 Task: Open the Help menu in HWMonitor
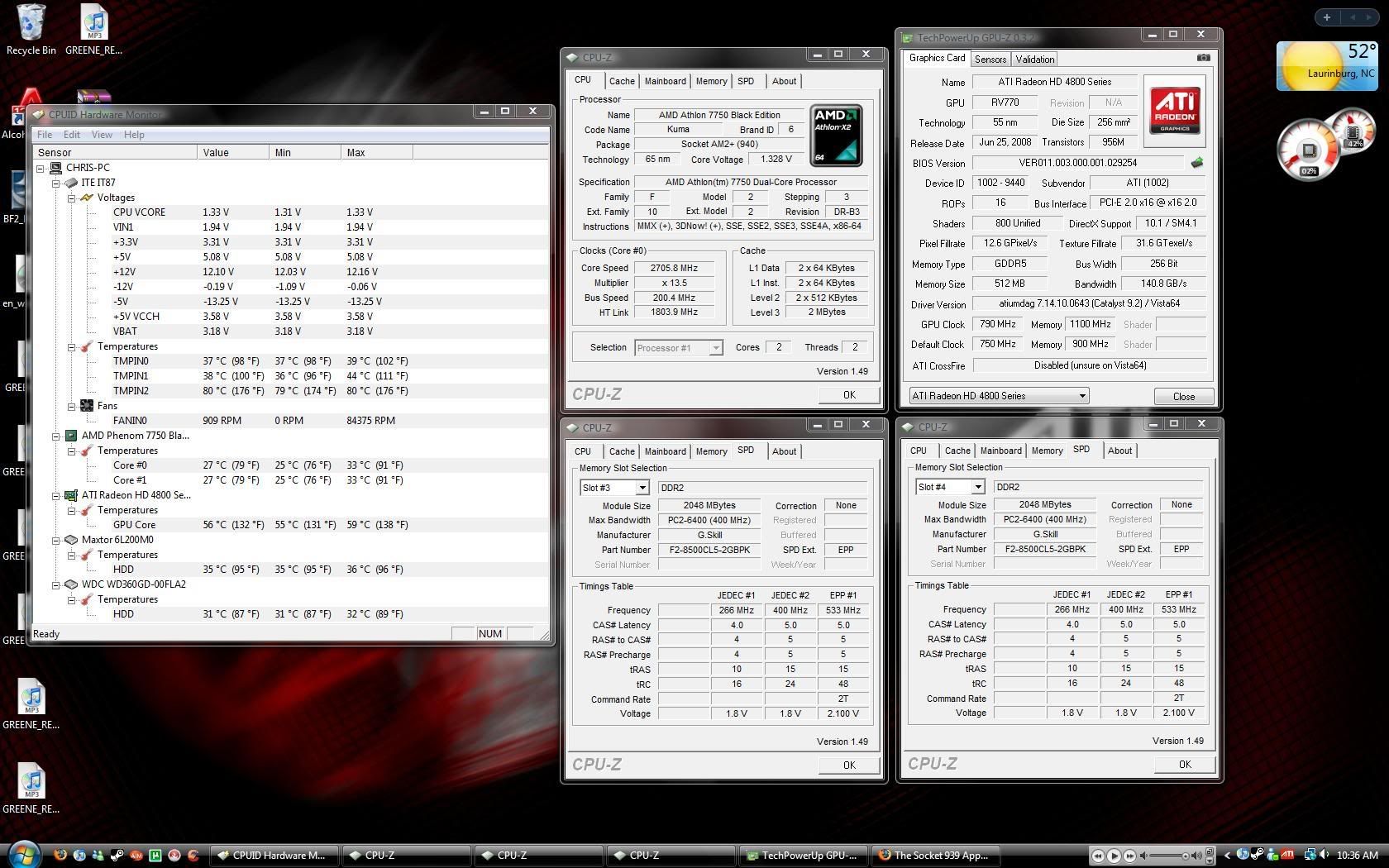[134, 135]
